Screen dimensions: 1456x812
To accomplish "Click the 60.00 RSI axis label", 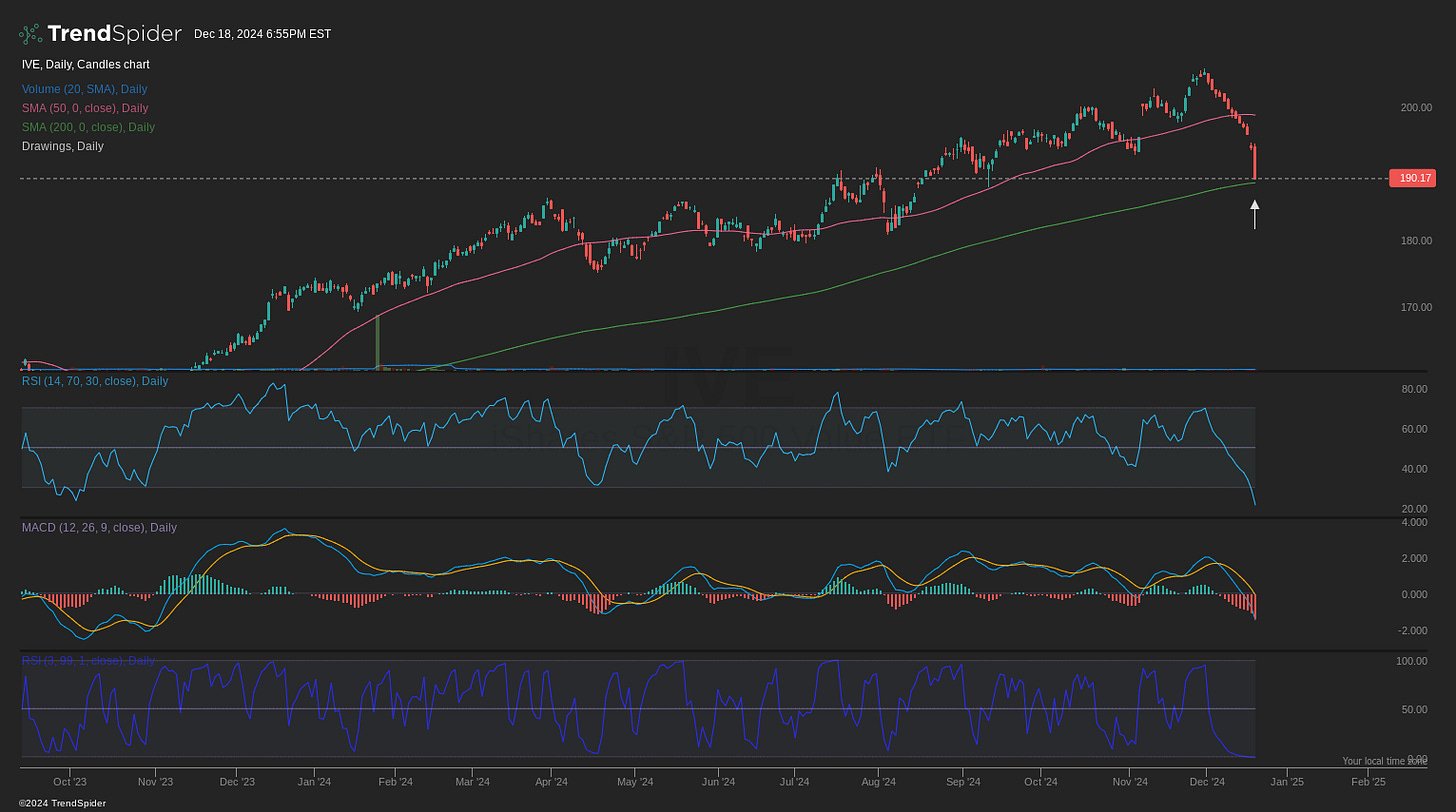I will click(1414, 429).
